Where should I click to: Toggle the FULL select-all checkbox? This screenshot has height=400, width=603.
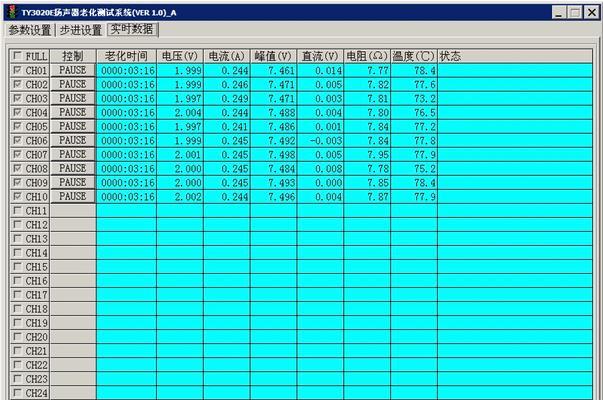tap(17, 56)
